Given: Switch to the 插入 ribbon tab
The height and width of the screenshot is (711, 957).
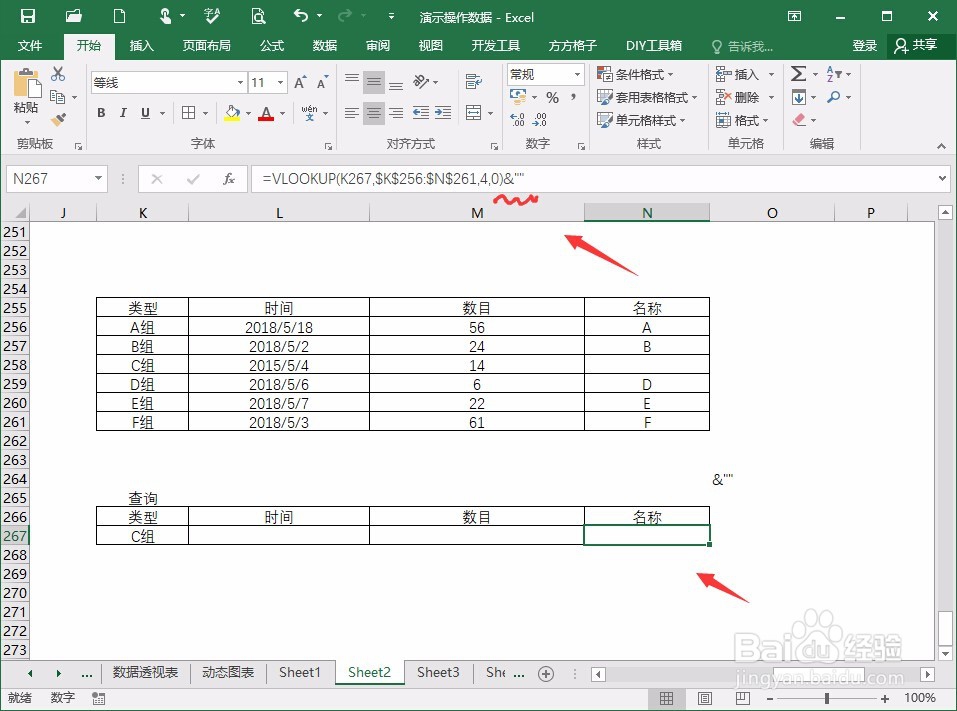Looking at the screenshot, I should click(140, 45).
